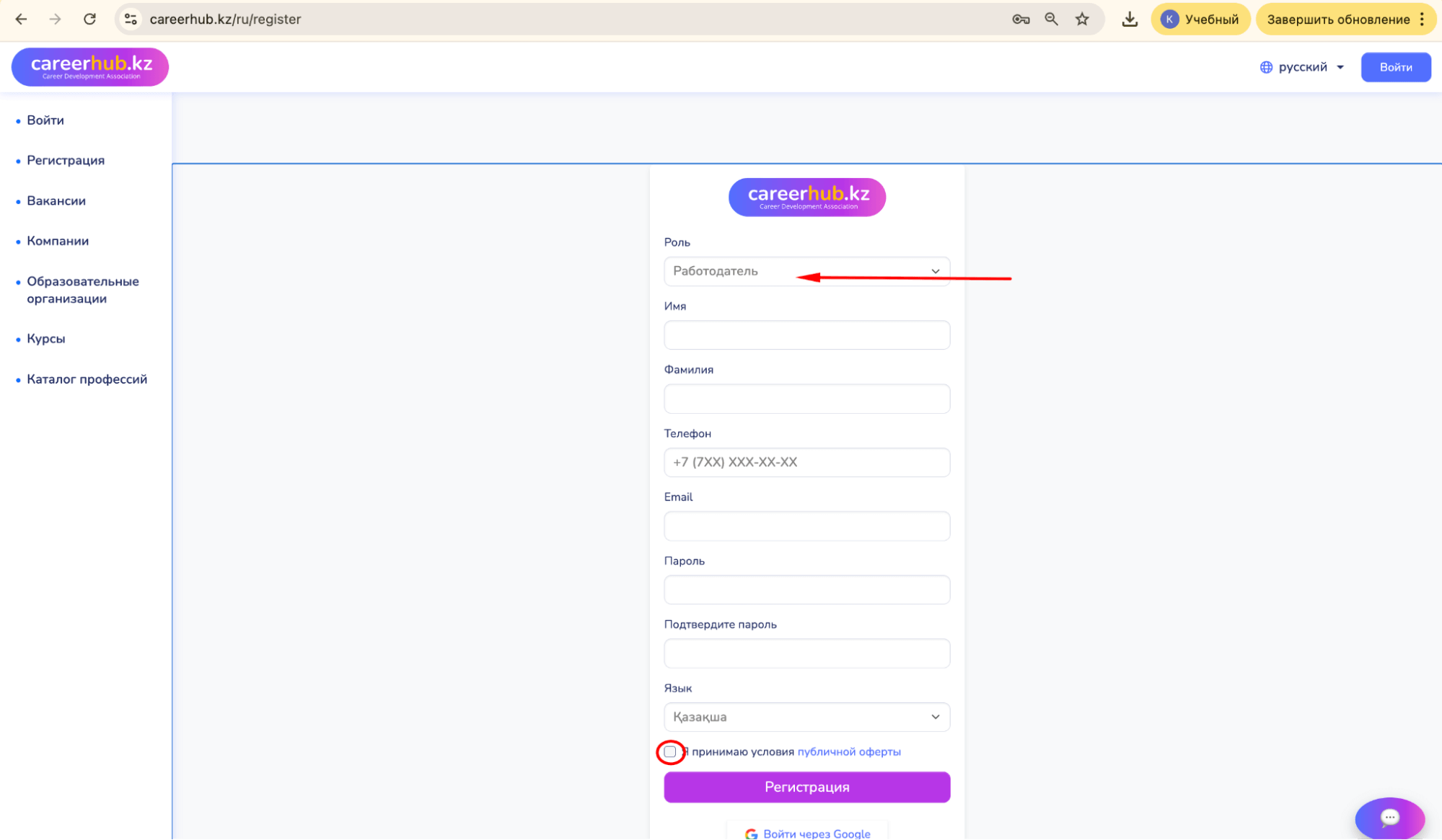
Task: Open site info icon in address bar
Action: point(131,19)
